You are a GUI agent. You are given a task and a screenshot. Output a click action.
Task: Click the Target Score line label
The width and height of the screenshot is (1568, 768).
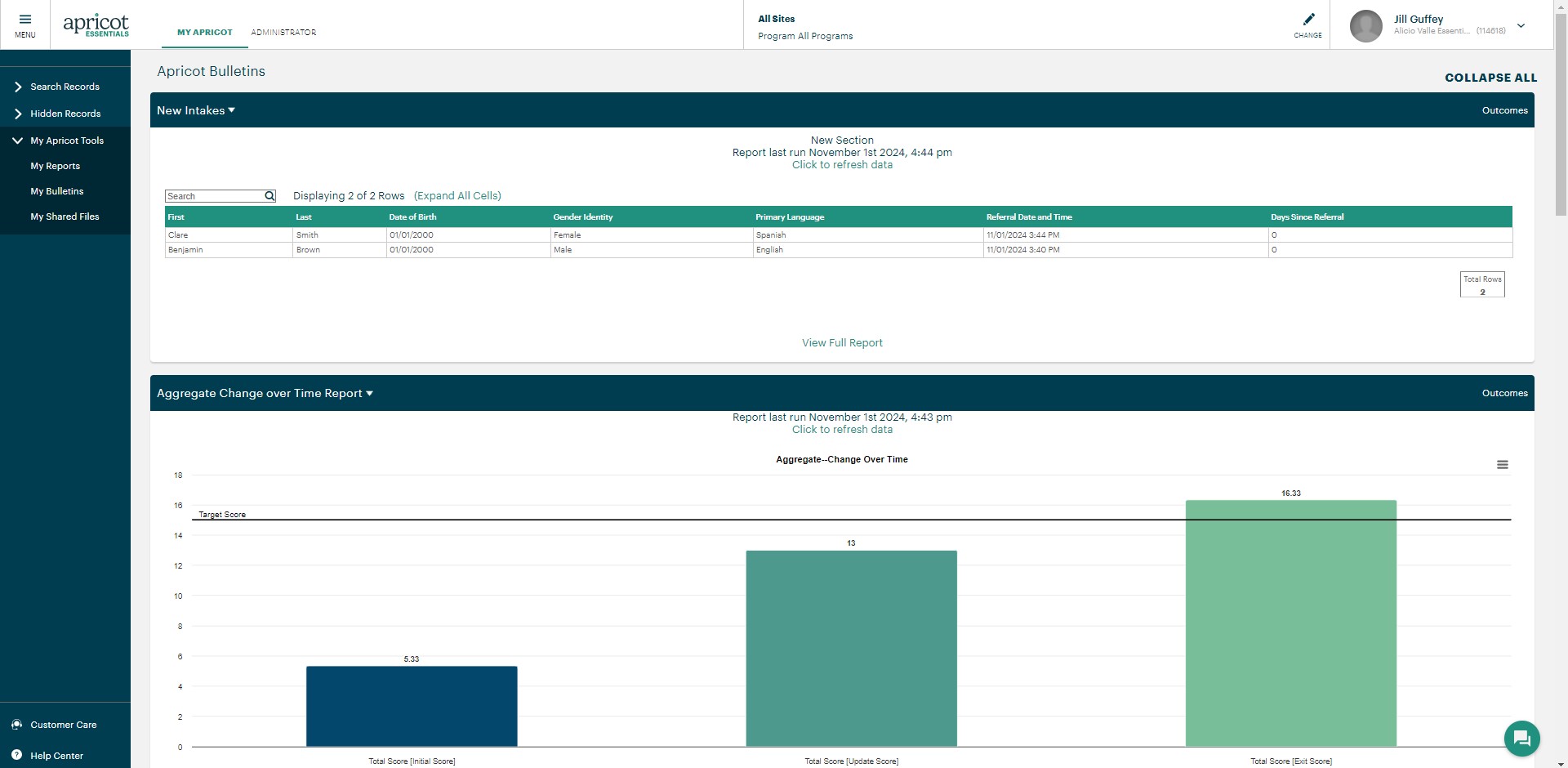pos(222,515)
